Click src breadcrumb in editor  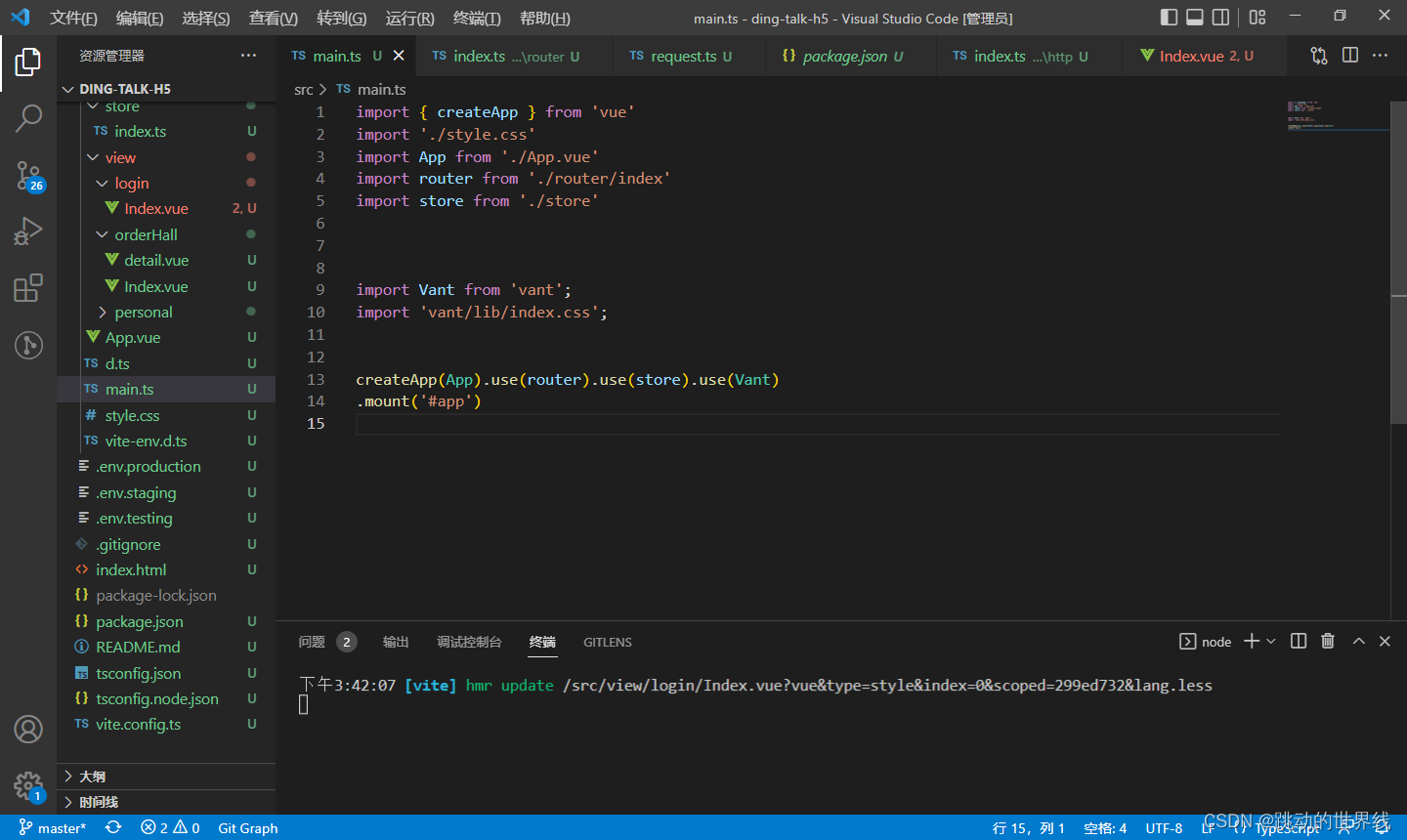click(304, 89)
